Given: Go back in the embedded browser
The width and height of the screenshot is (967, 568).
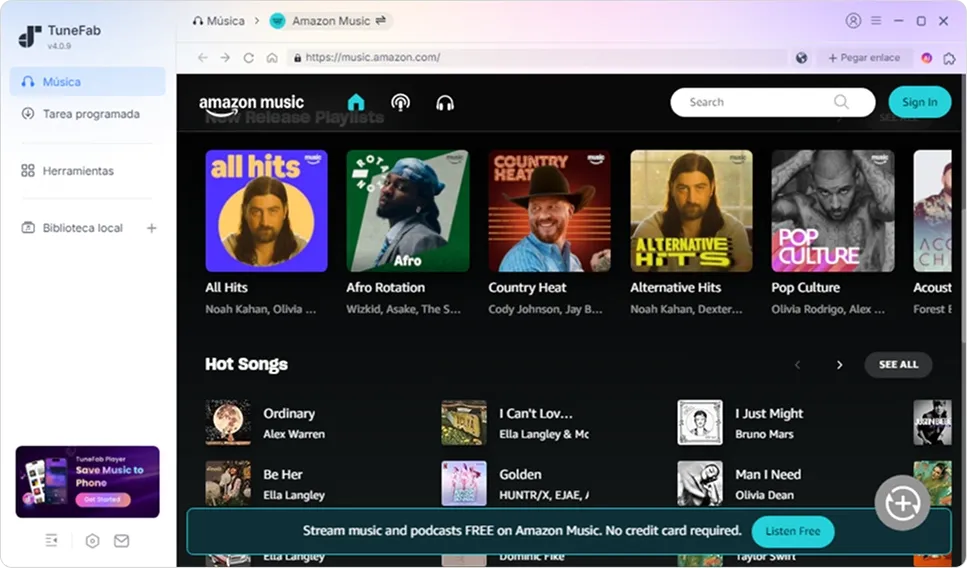Looking at the screenshot, I should tap(202, 57).
